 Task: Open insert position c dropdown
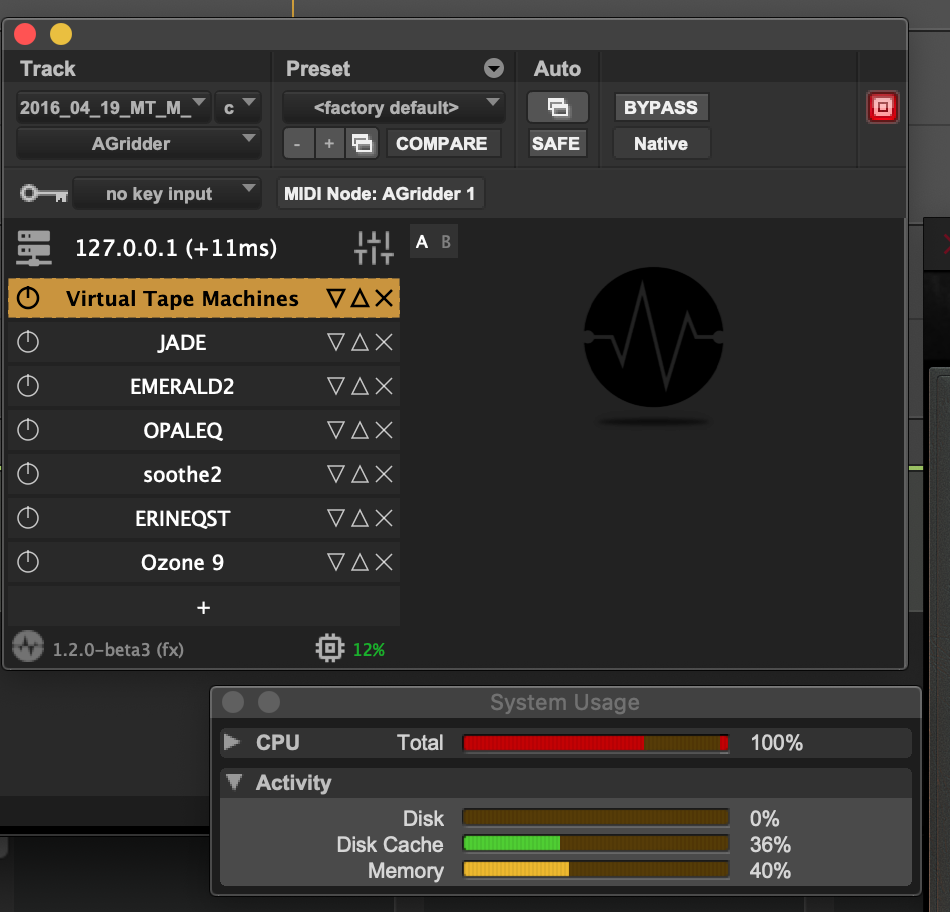tap(238, 107)
